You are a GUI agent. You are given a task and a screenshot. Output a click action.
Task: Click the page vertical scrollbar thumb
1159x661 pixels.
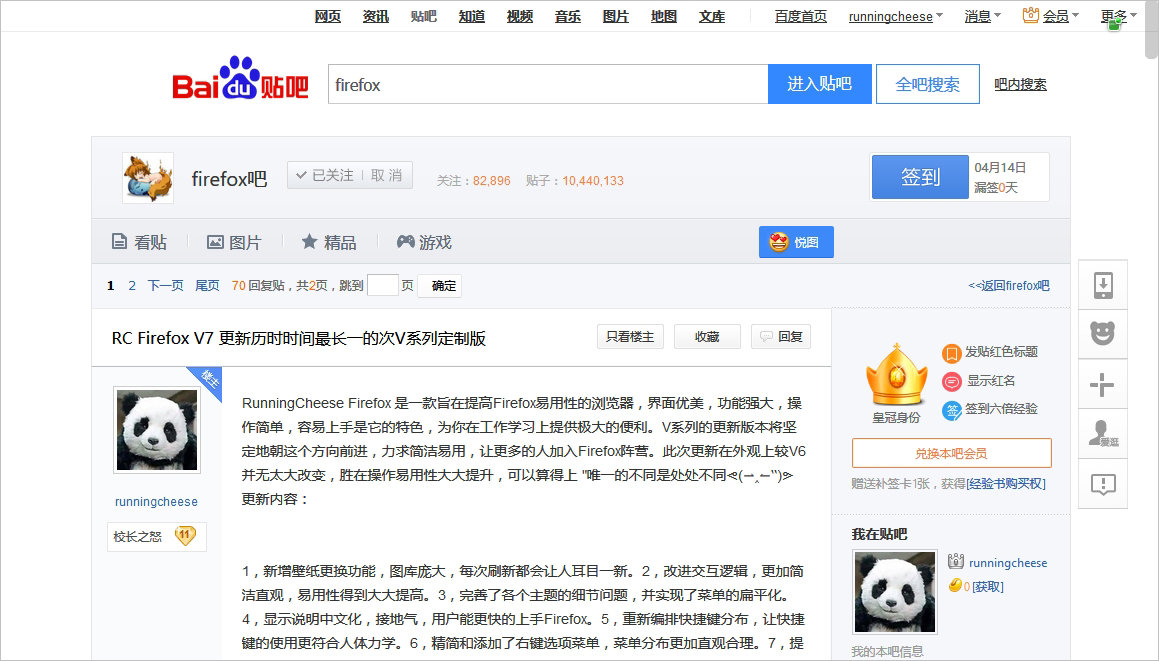1151,30
